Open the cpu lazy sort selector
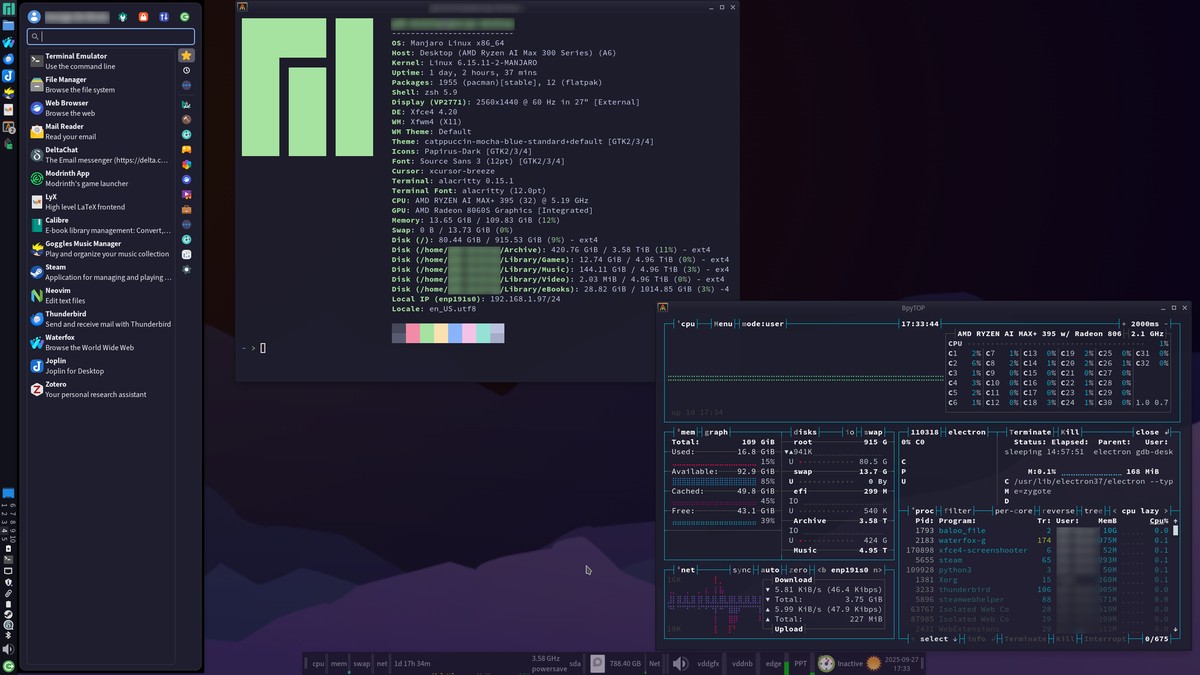 coord(1141,511)
